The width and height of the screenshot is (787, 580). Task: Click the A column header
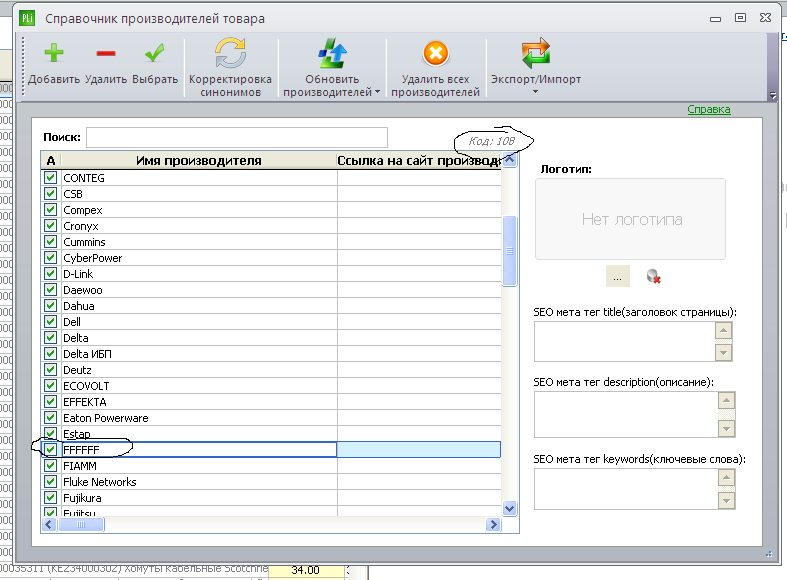(51, 161)
